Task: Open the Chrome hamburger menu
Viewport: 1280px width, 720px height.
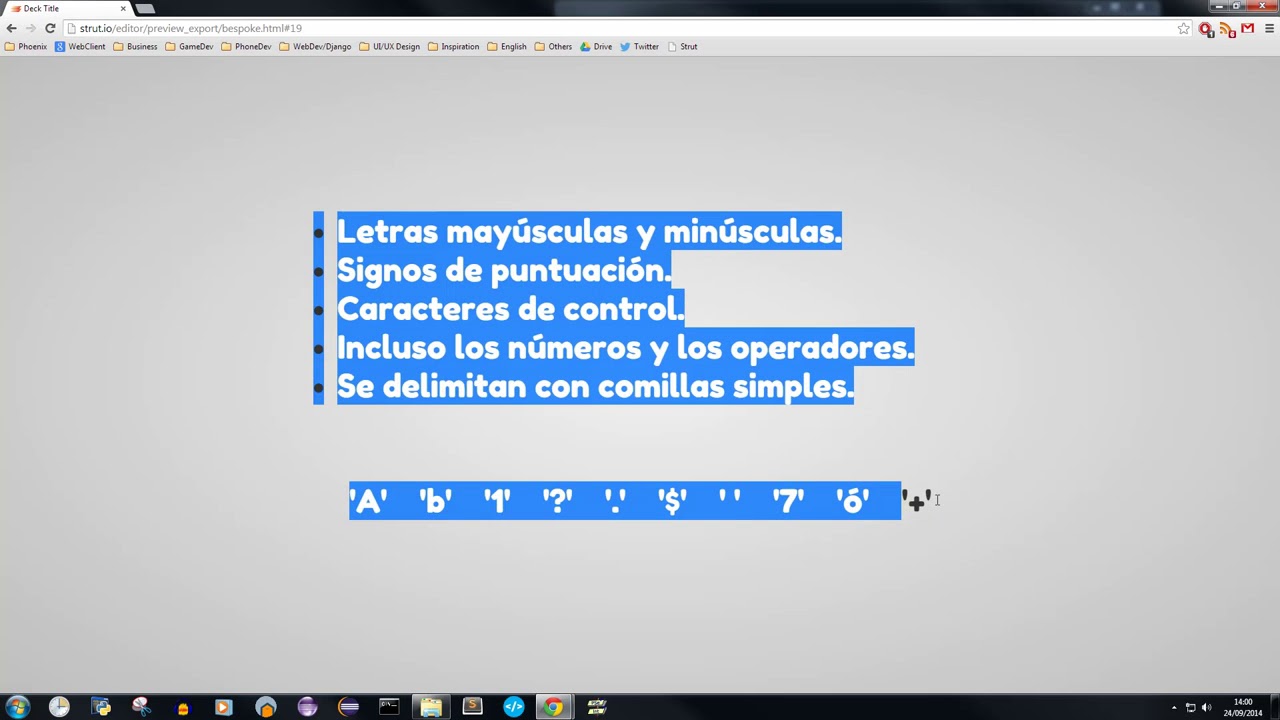Action: [x=1269, y=28]
